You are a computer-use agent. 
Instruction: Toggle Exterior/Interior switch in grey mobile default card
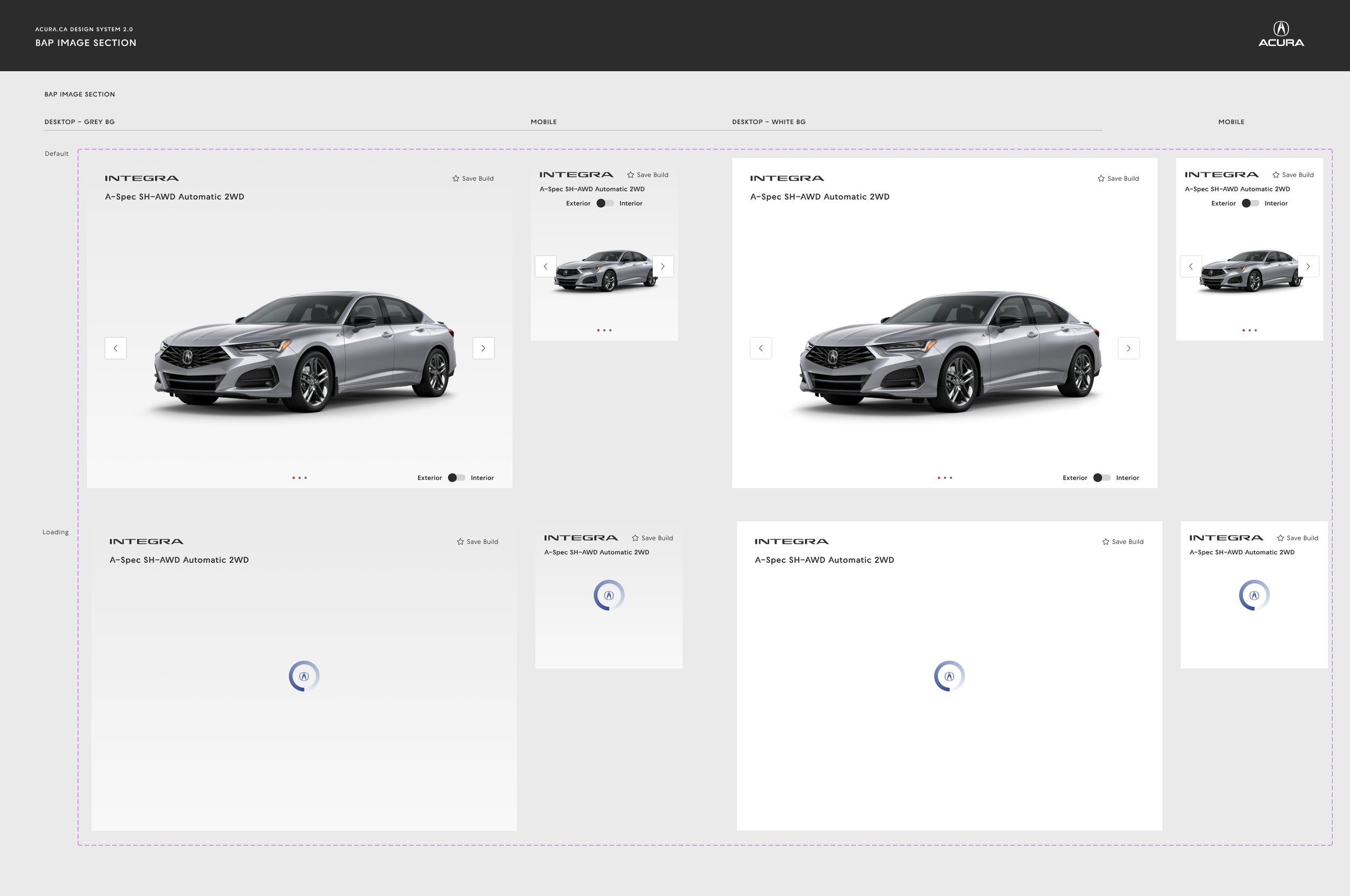[x=605, y=203]
